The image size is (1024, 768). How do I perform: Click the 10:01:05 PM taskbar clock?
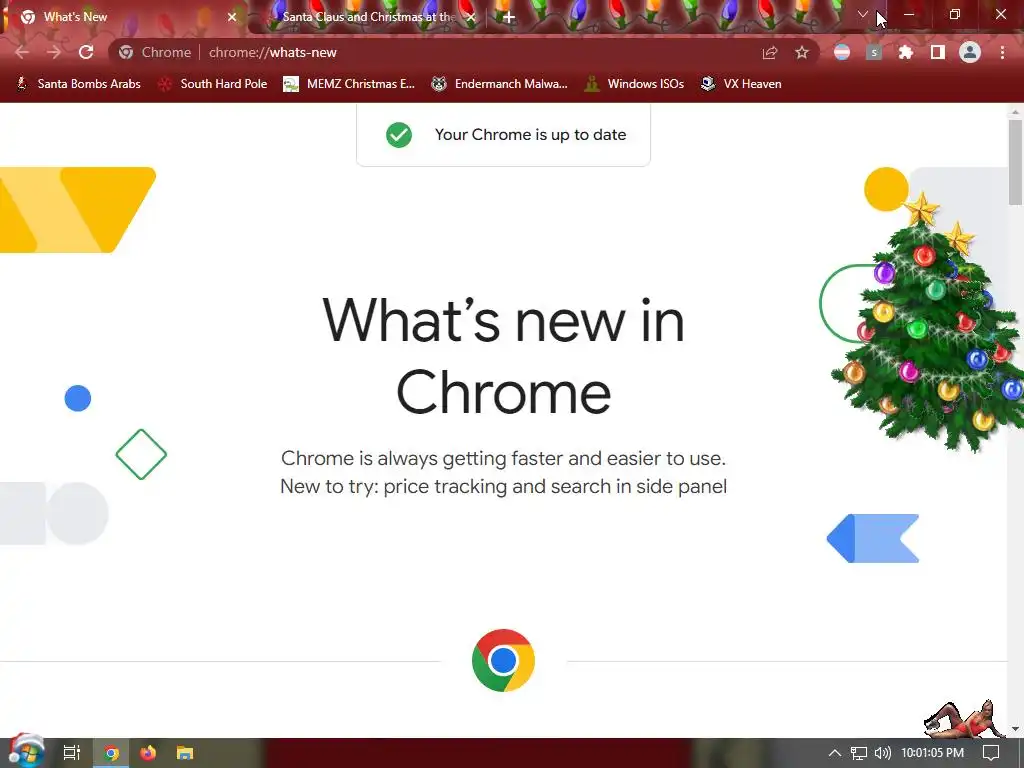(933, 753)
